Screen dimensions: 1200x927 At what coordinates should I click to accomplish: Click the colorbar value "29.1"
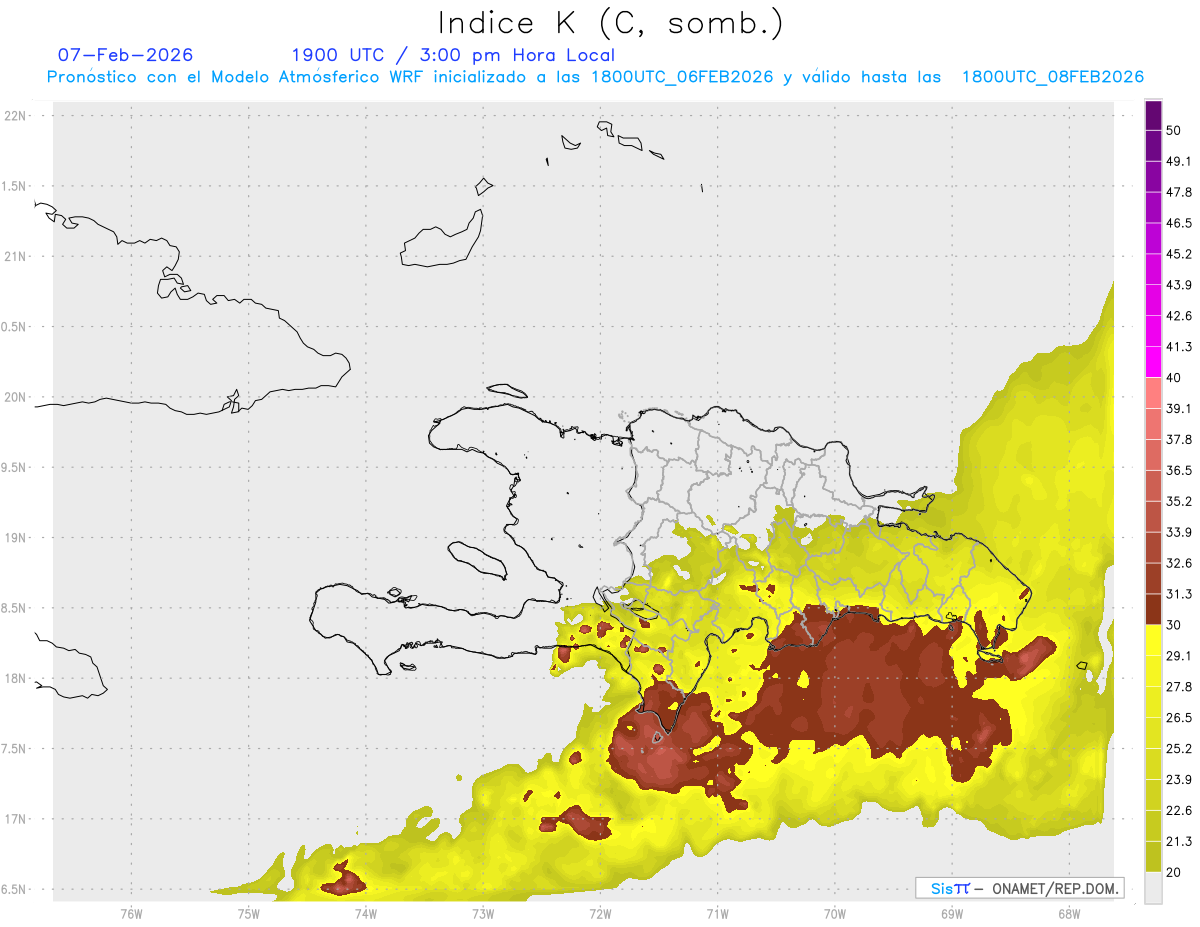1179,656
